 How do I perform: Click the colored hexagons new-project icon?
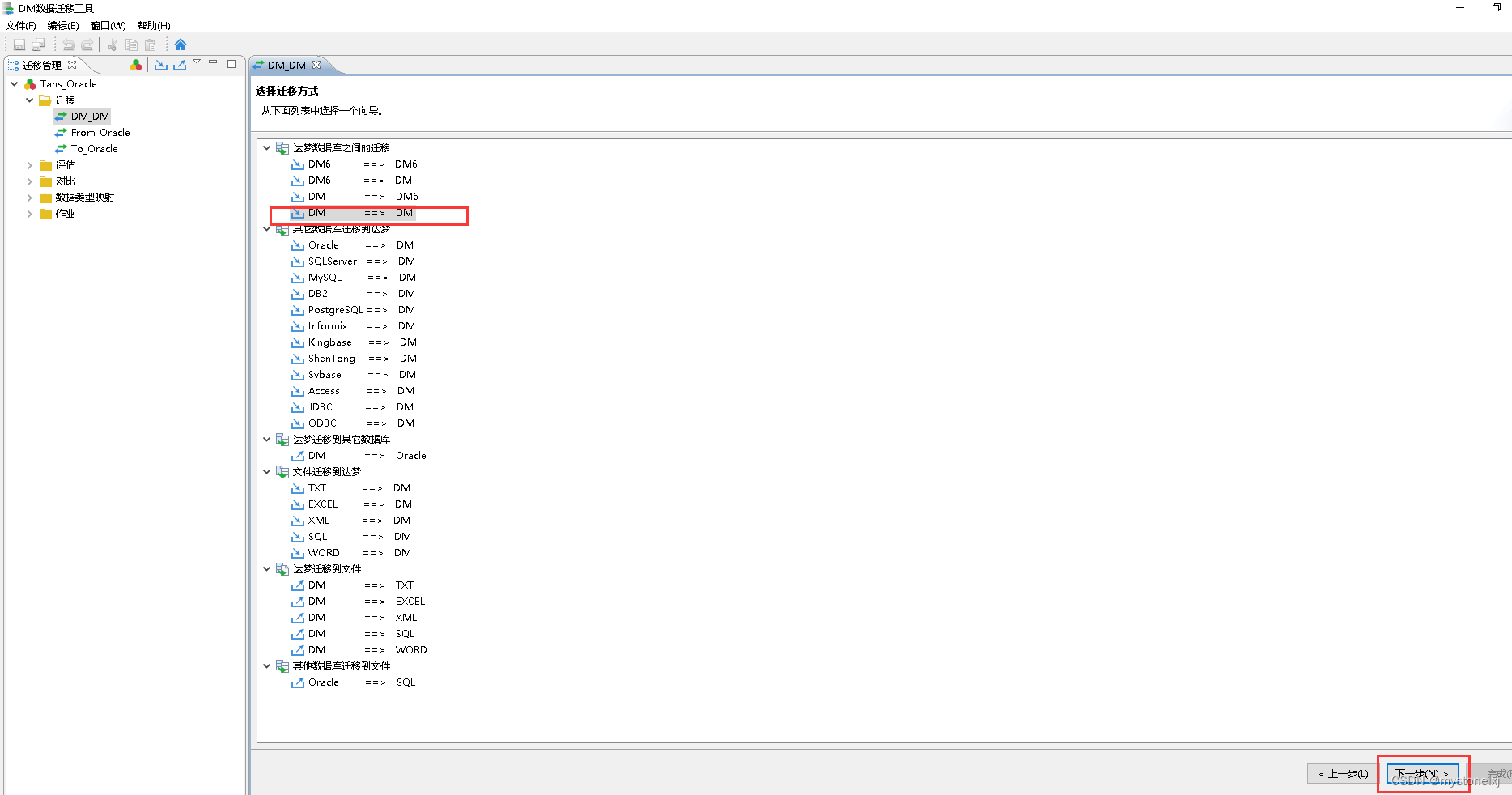coord(136,65)
